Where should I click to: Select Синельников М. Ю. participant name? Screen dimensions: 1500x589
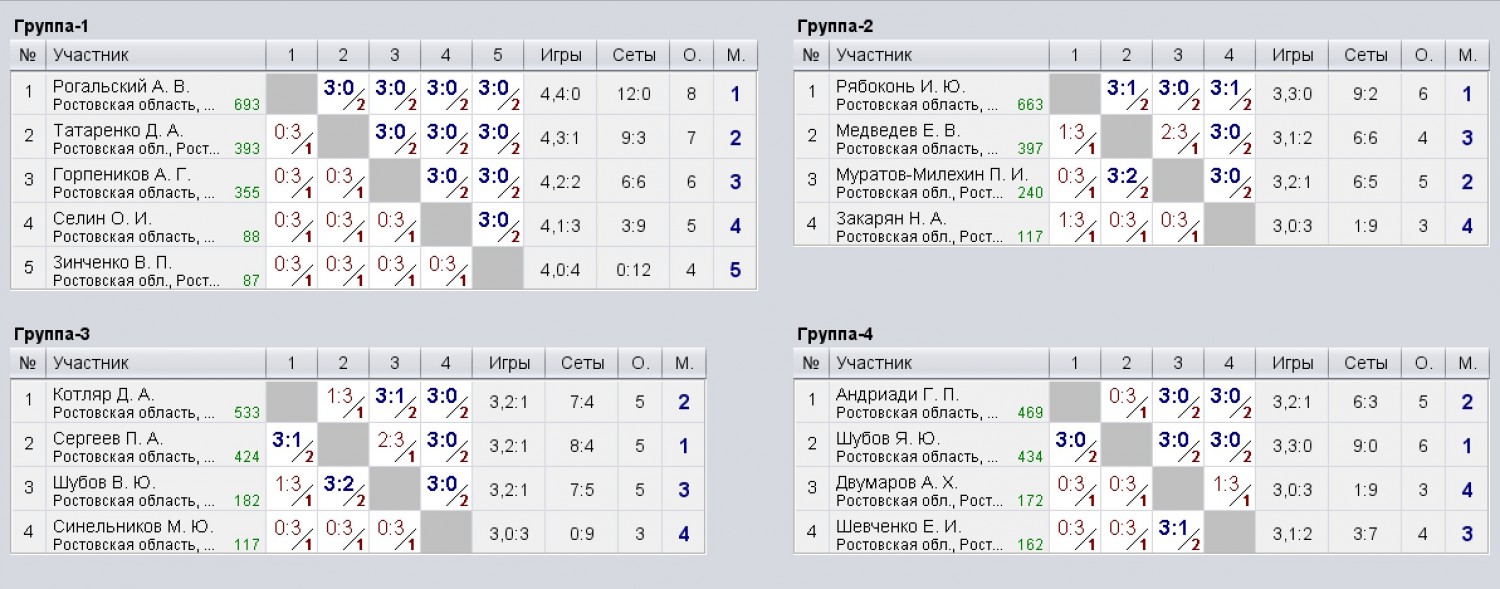(133, 526)
